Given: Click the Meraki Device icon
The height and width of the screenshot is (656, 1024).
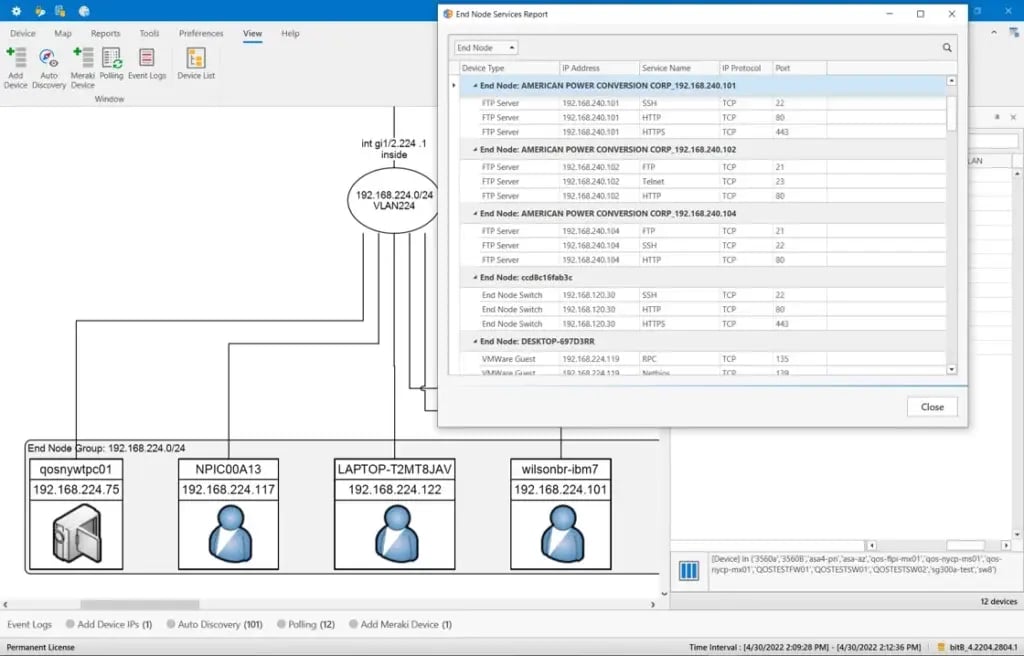Looking at the screenshot, I should click(83, 60).
